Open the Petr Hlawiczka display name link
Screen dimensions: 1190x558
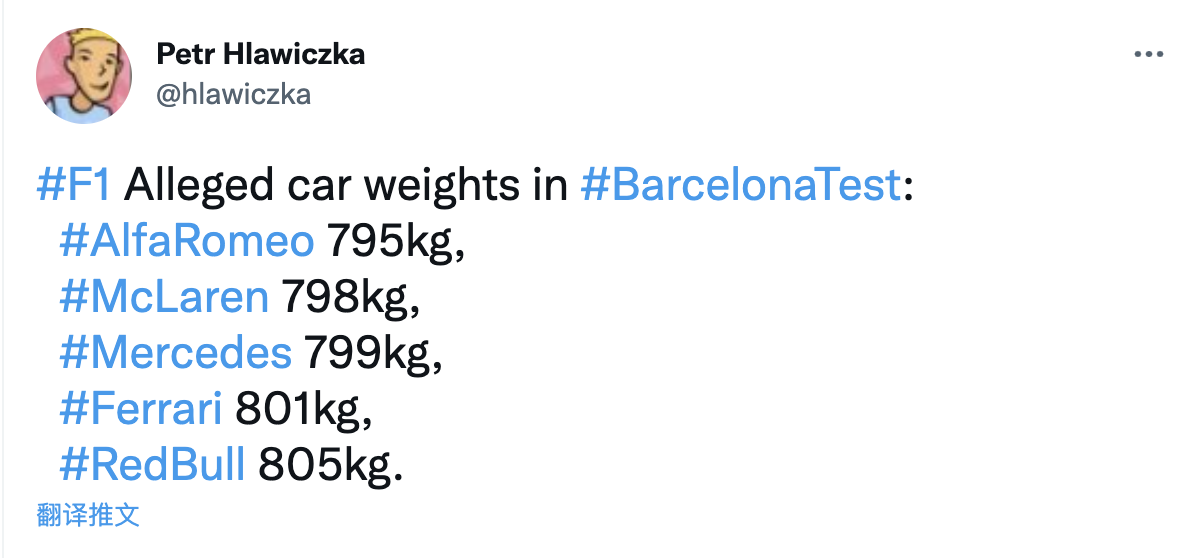pos(261,54)
